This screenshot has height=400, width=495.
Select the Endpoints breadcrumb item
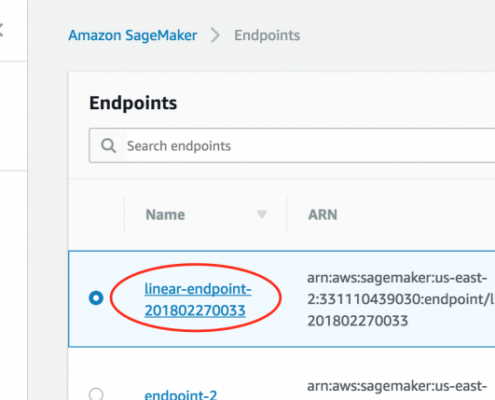click(267, 35)
